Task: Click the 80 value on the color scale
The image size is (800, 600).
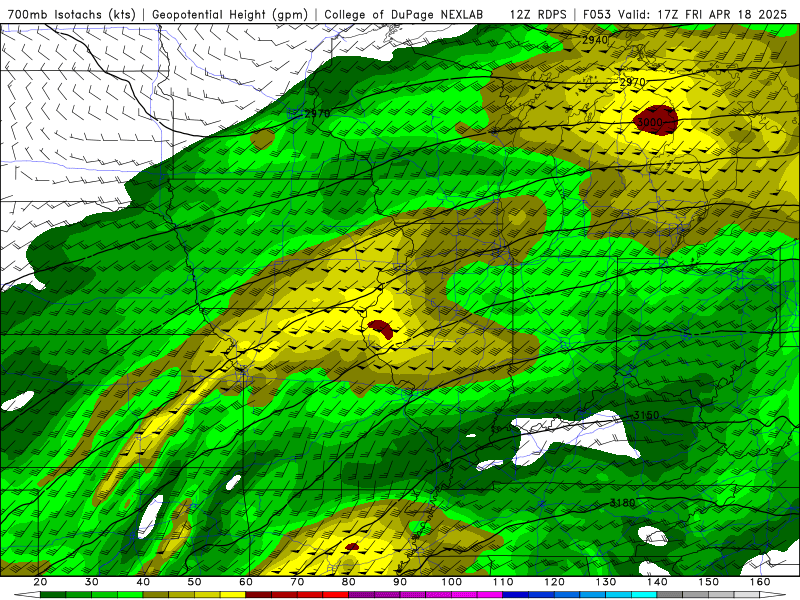Action: coord(349,582)
